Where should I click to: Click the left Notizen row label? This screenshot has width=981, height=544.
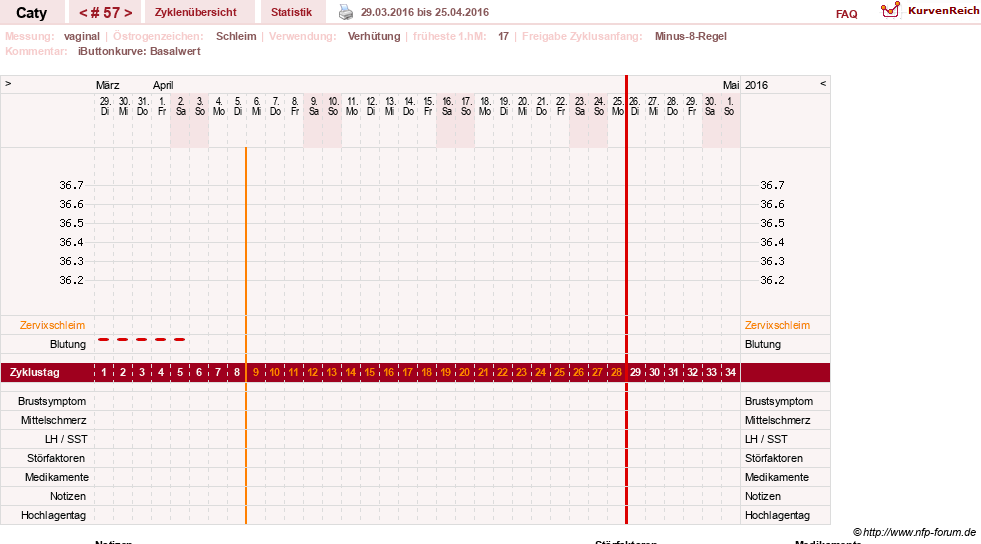pos(68,496)
